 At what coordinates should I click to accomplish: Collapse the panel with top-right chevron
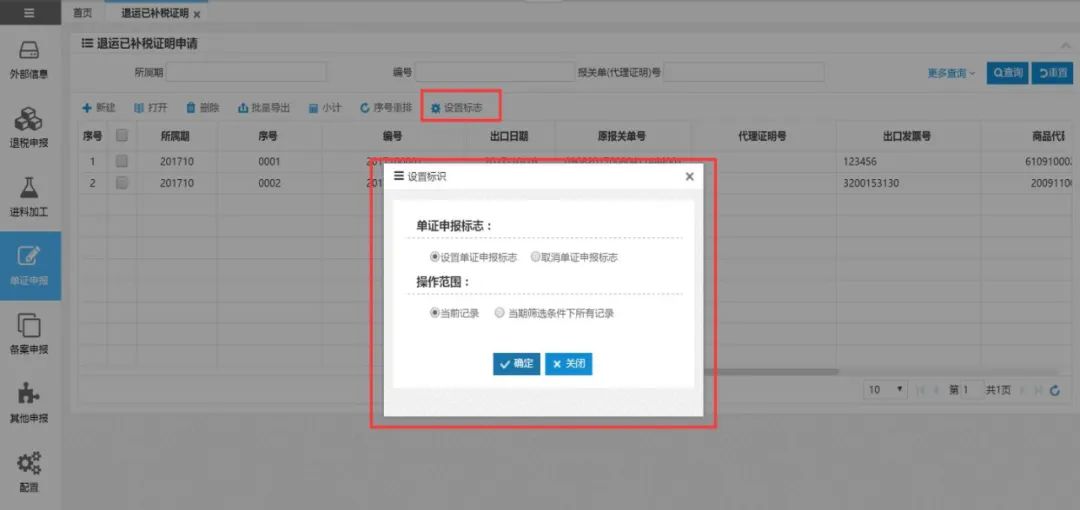pos(1066,45)
